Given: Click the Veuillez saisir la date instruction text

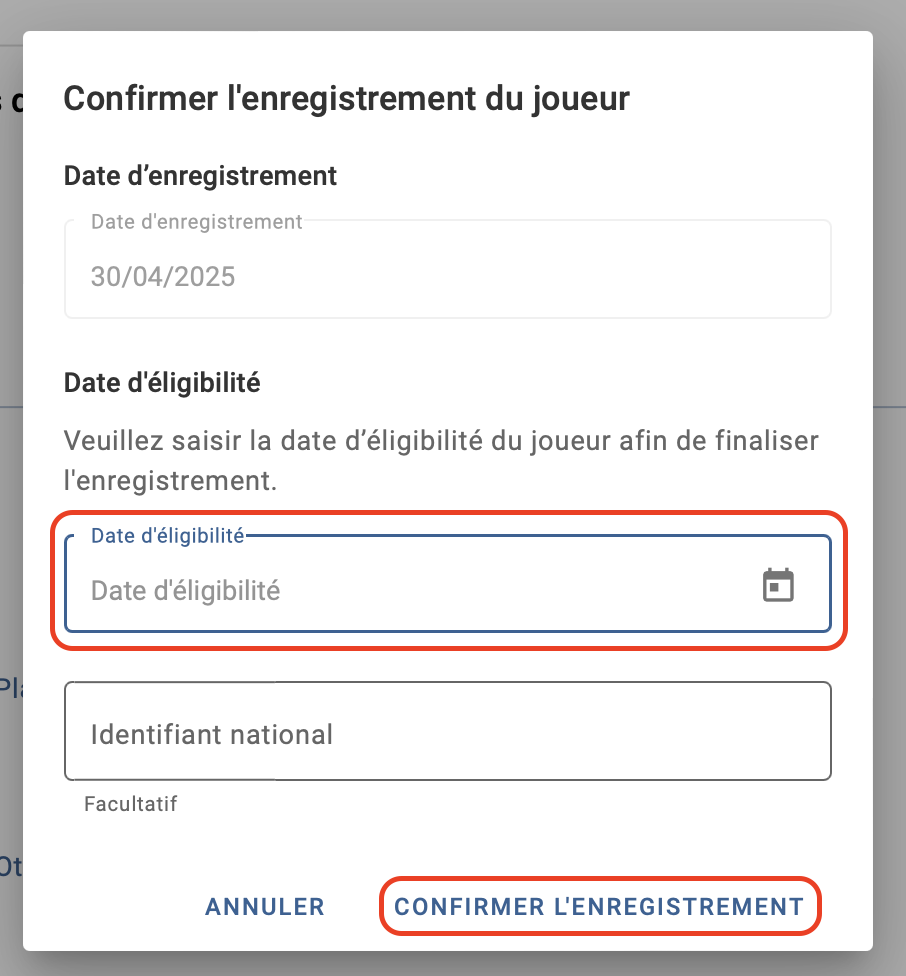Looking at the screenshot, I should click(x=441, y=461).
